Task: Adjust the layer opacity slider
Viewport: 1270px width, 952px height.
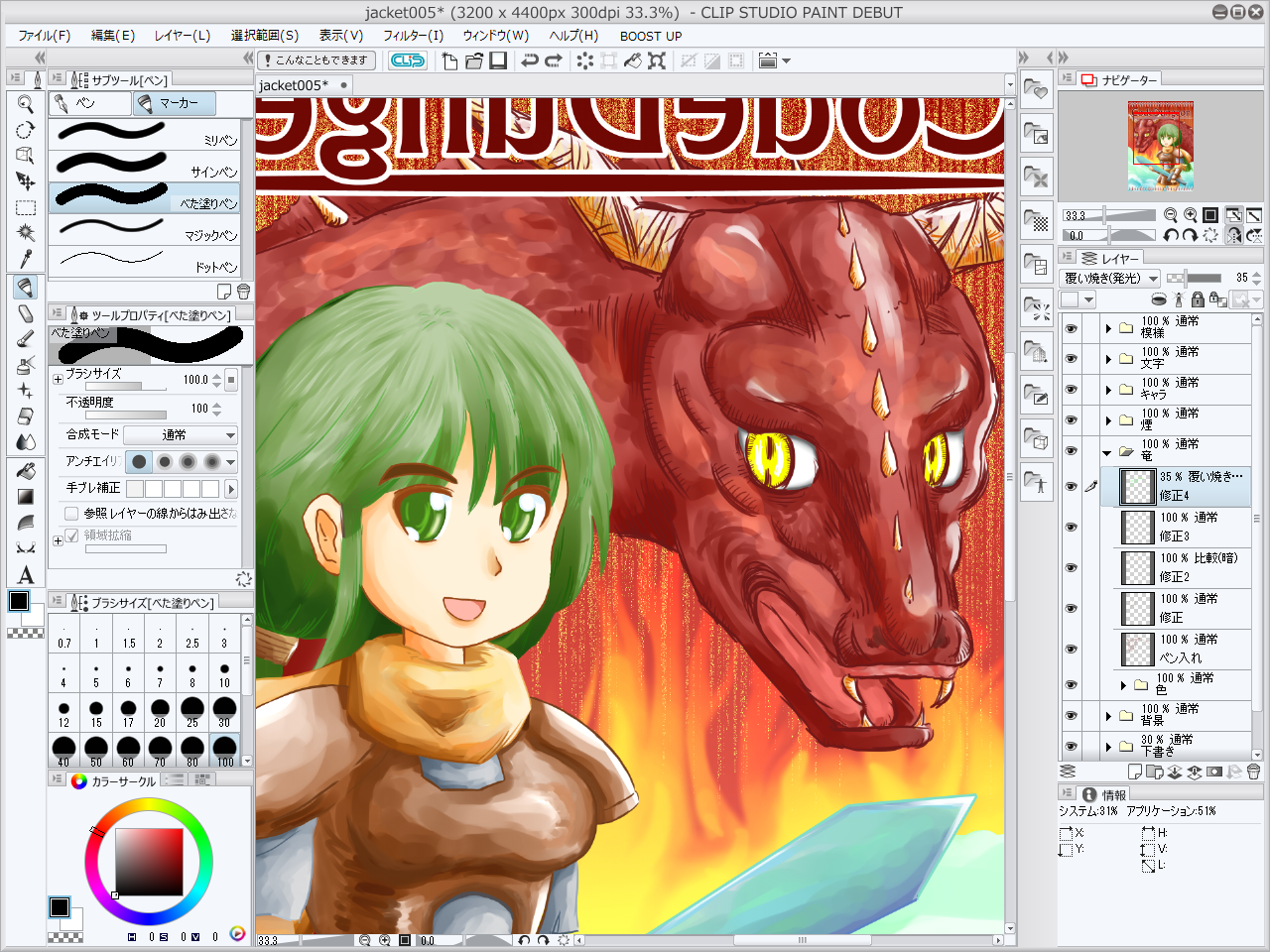Action: point(1196,279)
